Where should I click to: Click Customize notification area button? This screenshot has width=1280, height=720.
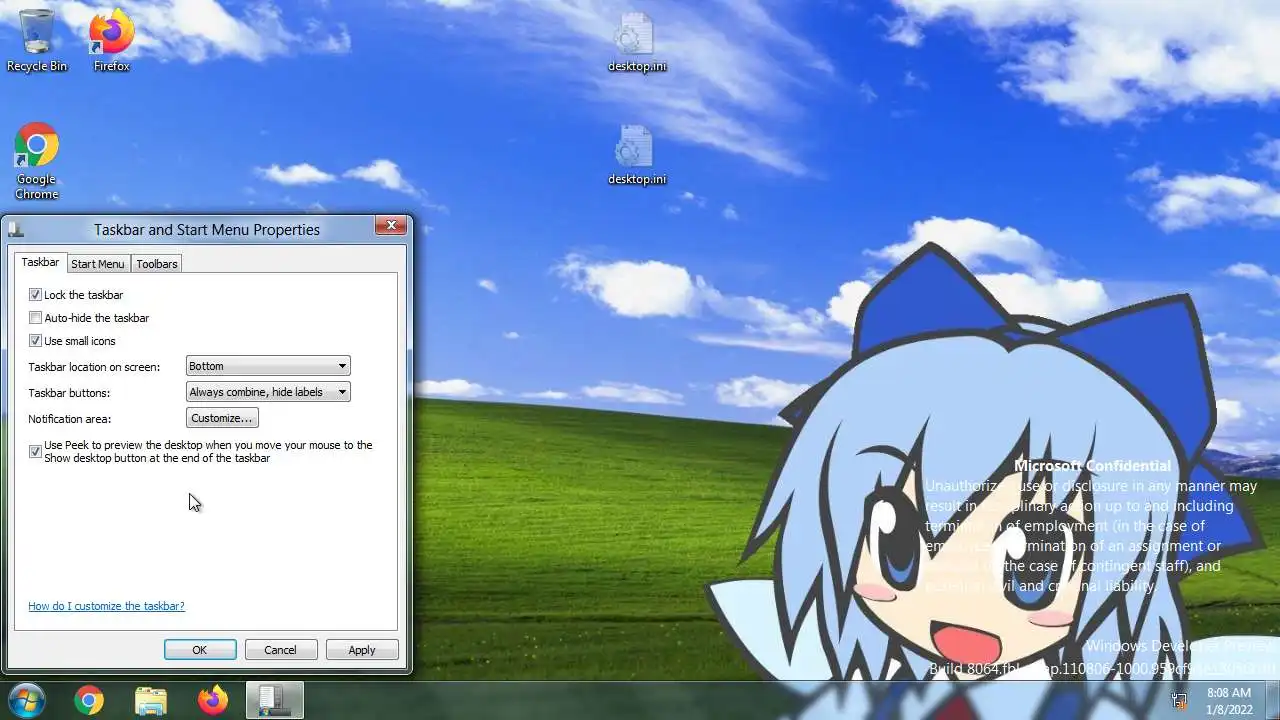222,418
